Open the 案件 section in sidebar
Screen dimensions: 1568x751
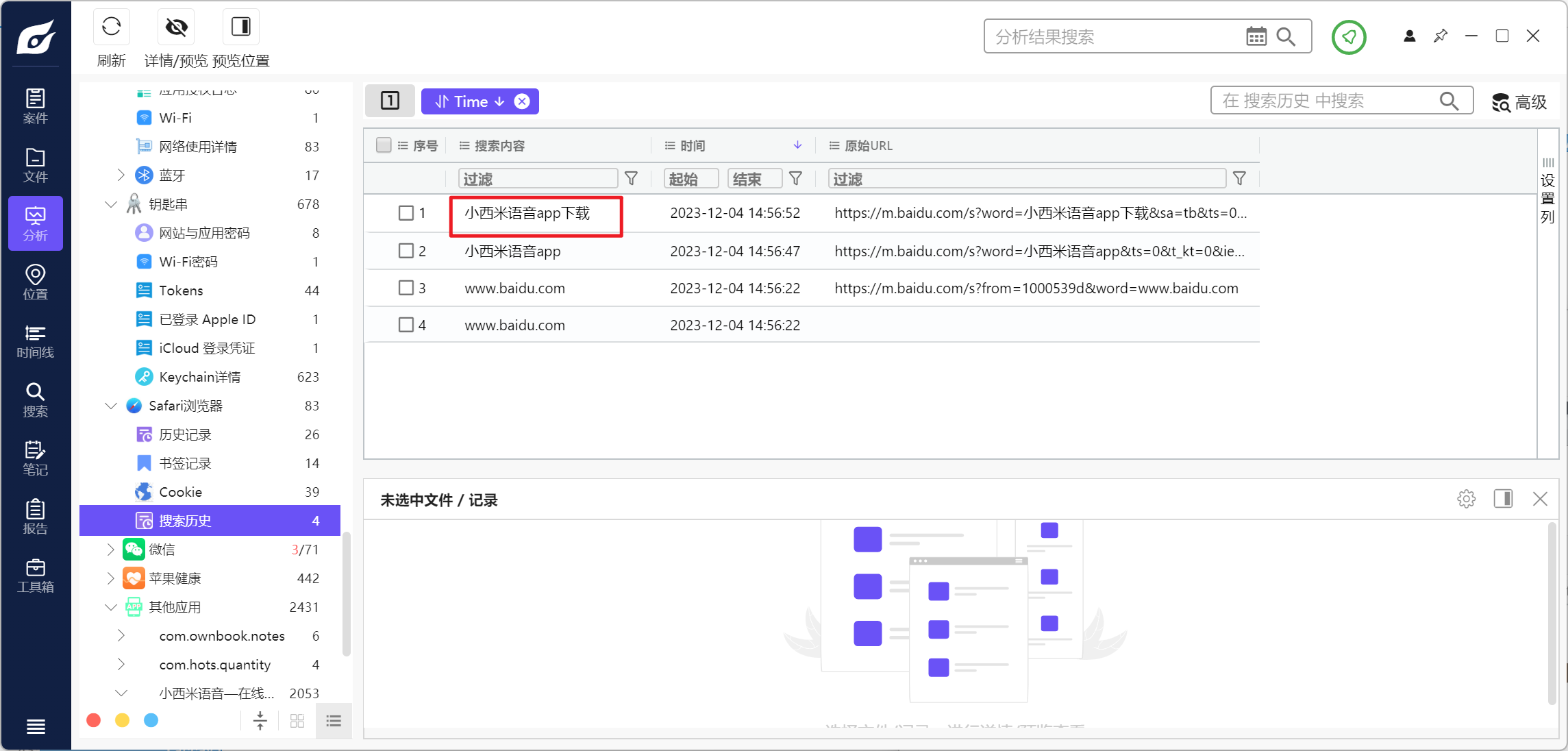pos(36,106)
